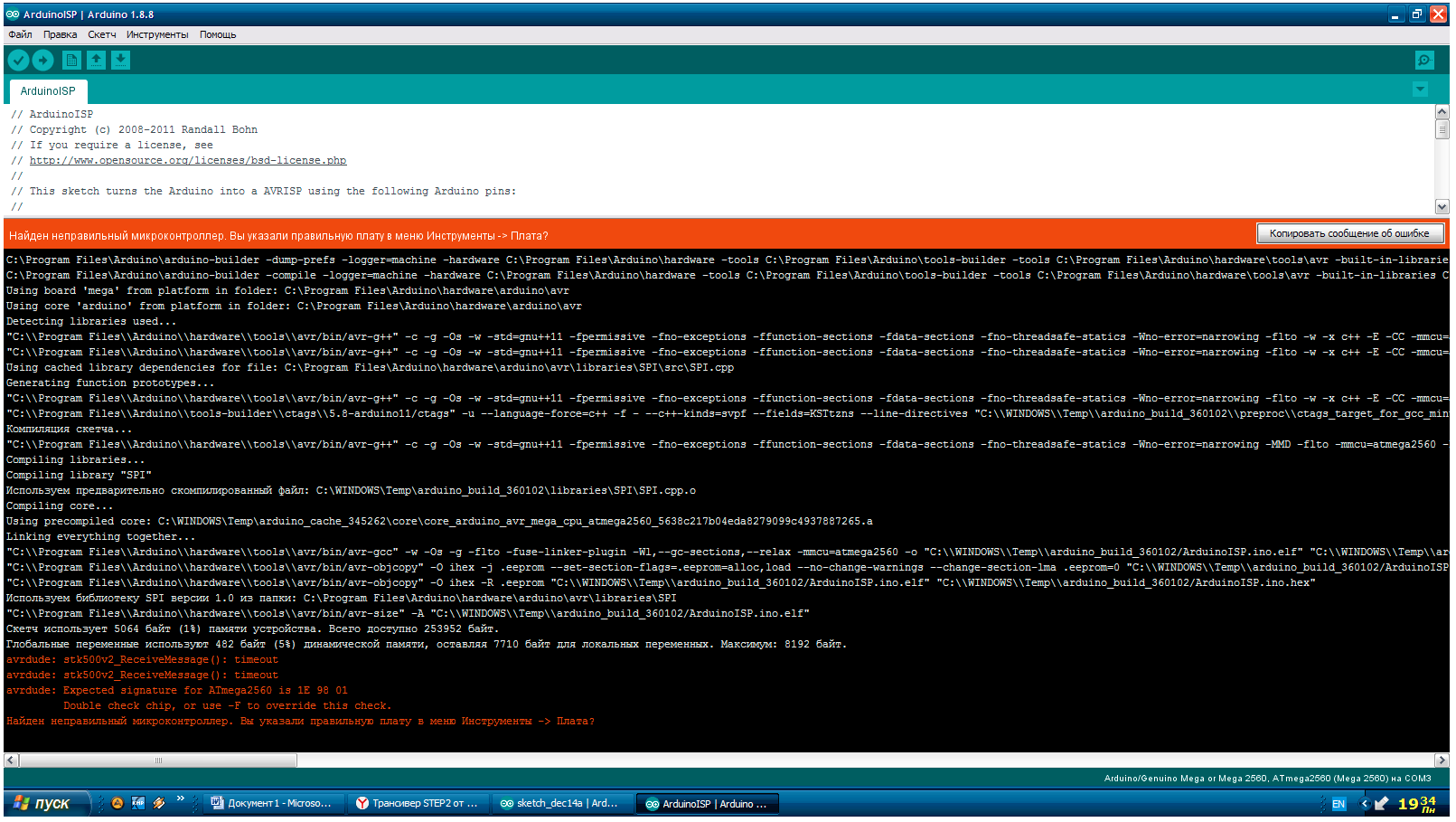Click the 'Скетч использует 5064 байт' line
Viewport: 1456px width, 822px height.
pos(252,628)
